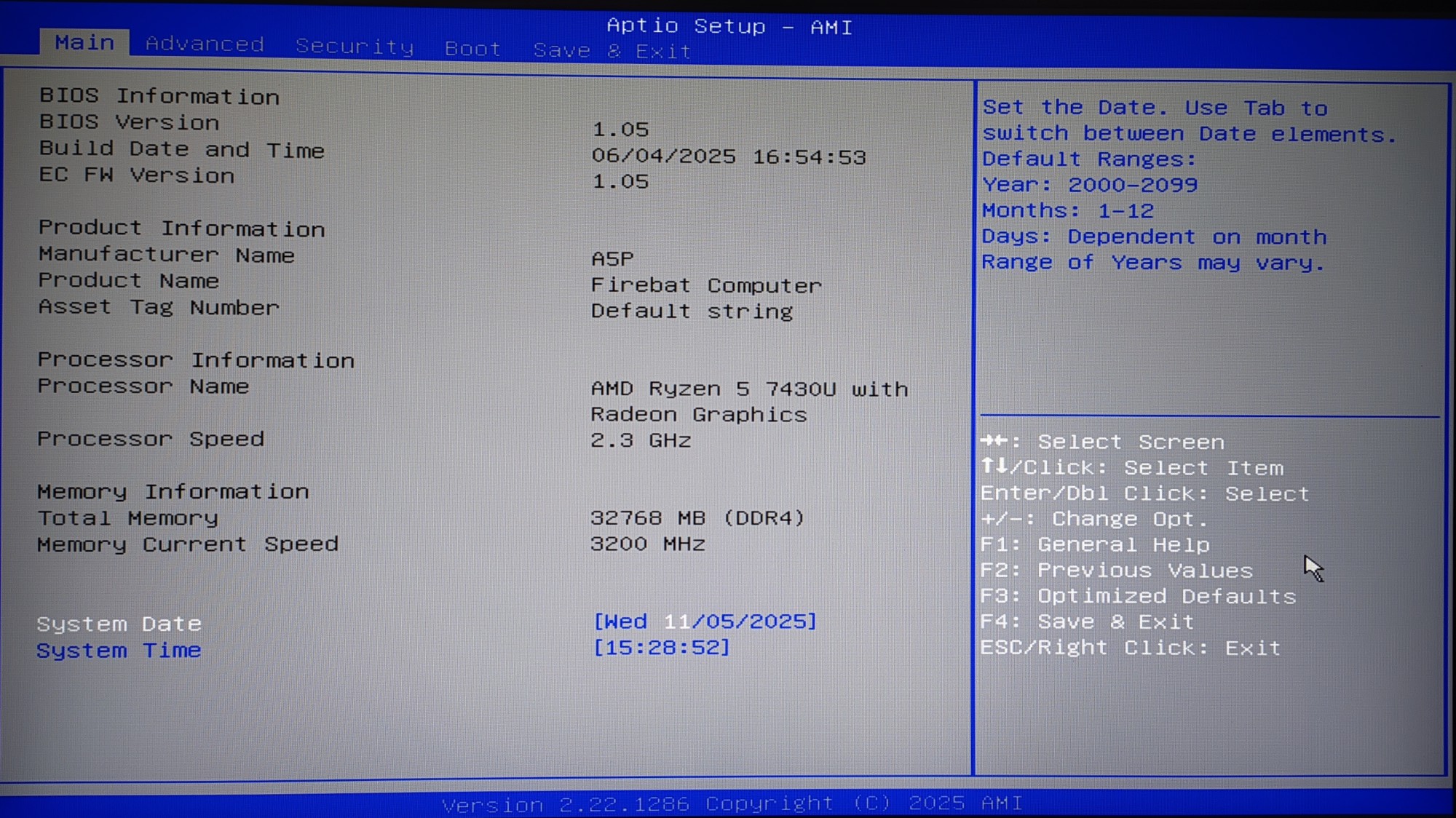This screenshot has width=1456, height=818.
Task: Select the Main tab
Action: click(84, 42)
